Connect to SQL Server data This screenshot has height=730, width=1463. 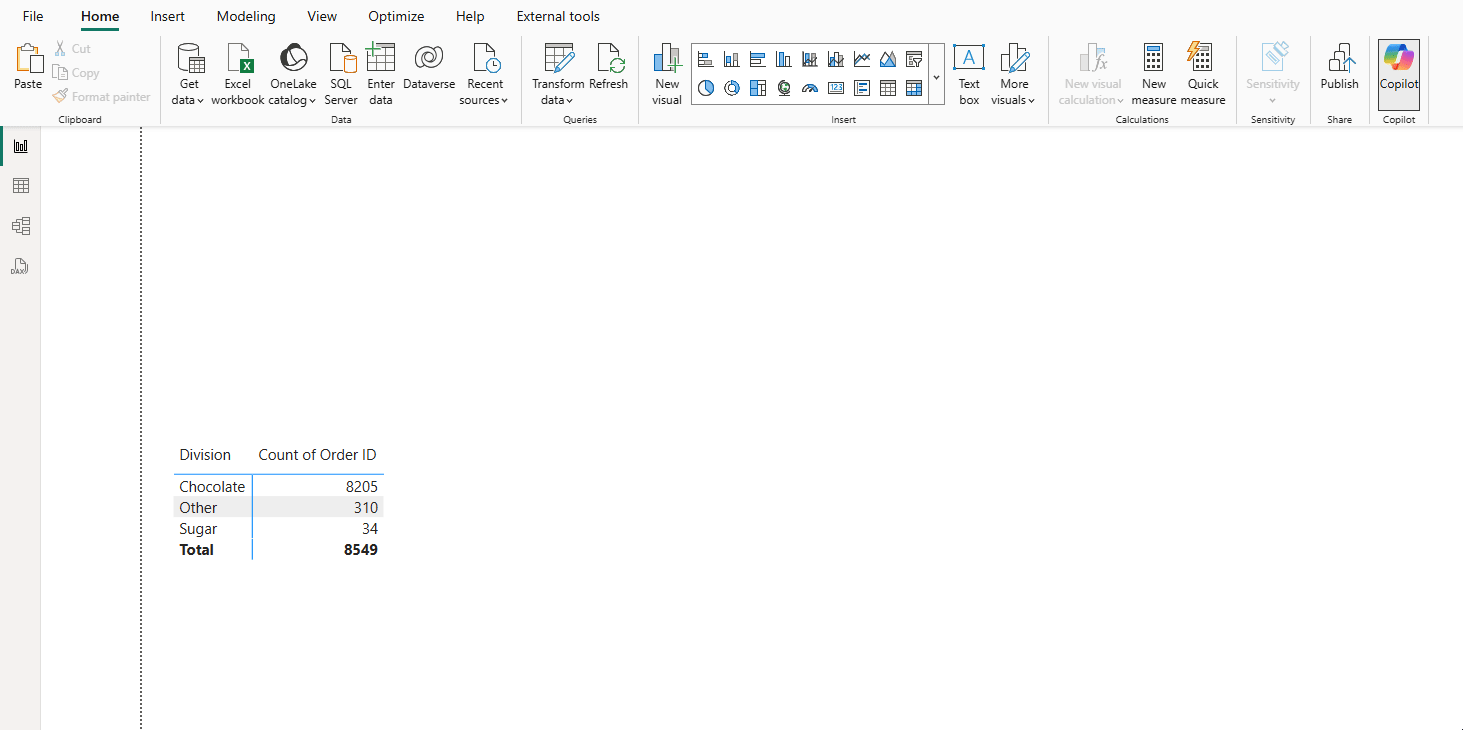point(341,74)
